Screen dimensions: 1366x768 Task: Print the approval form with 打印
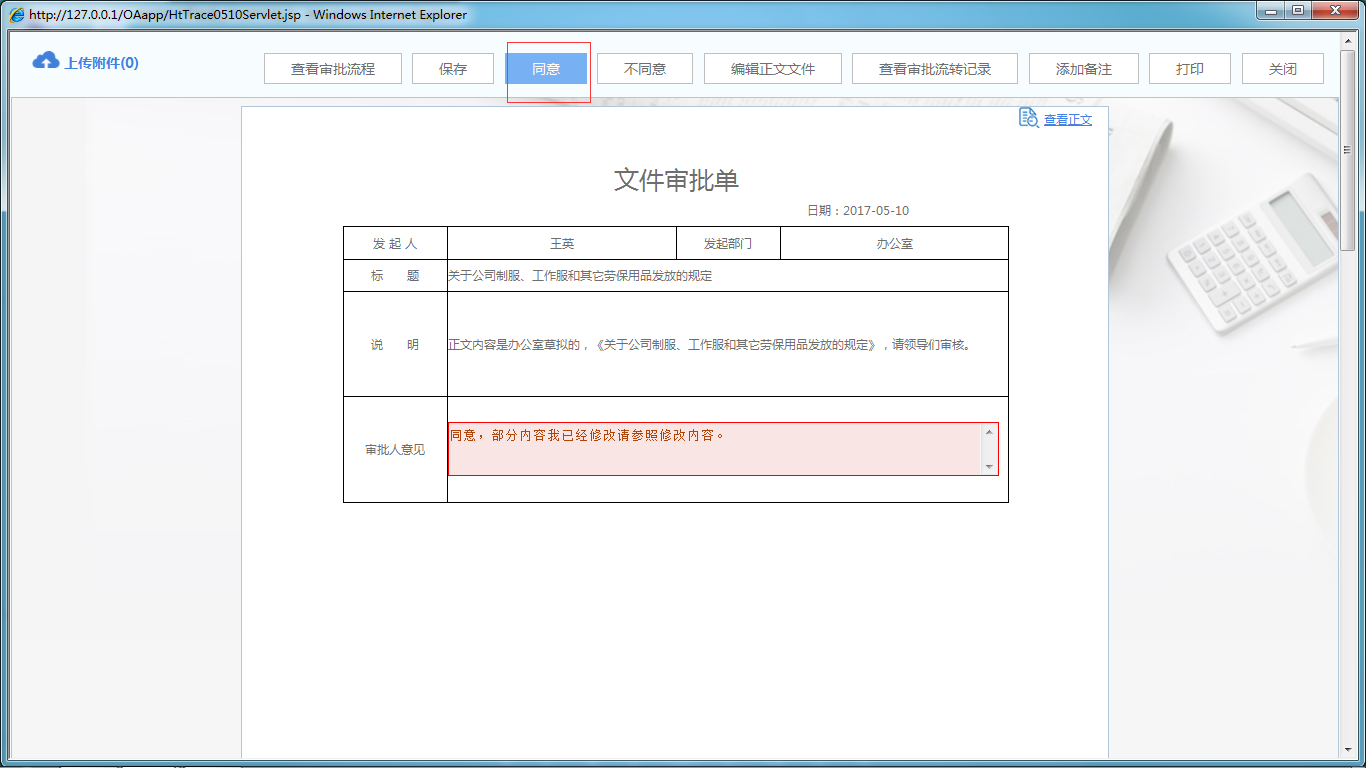click(x=1189, y=68)
